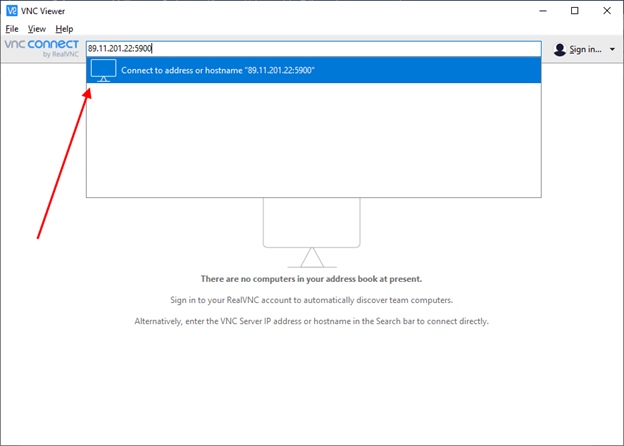Minimize the VNC Viewer window
Screen dimensions: 624x446
[x=543, y=11]
